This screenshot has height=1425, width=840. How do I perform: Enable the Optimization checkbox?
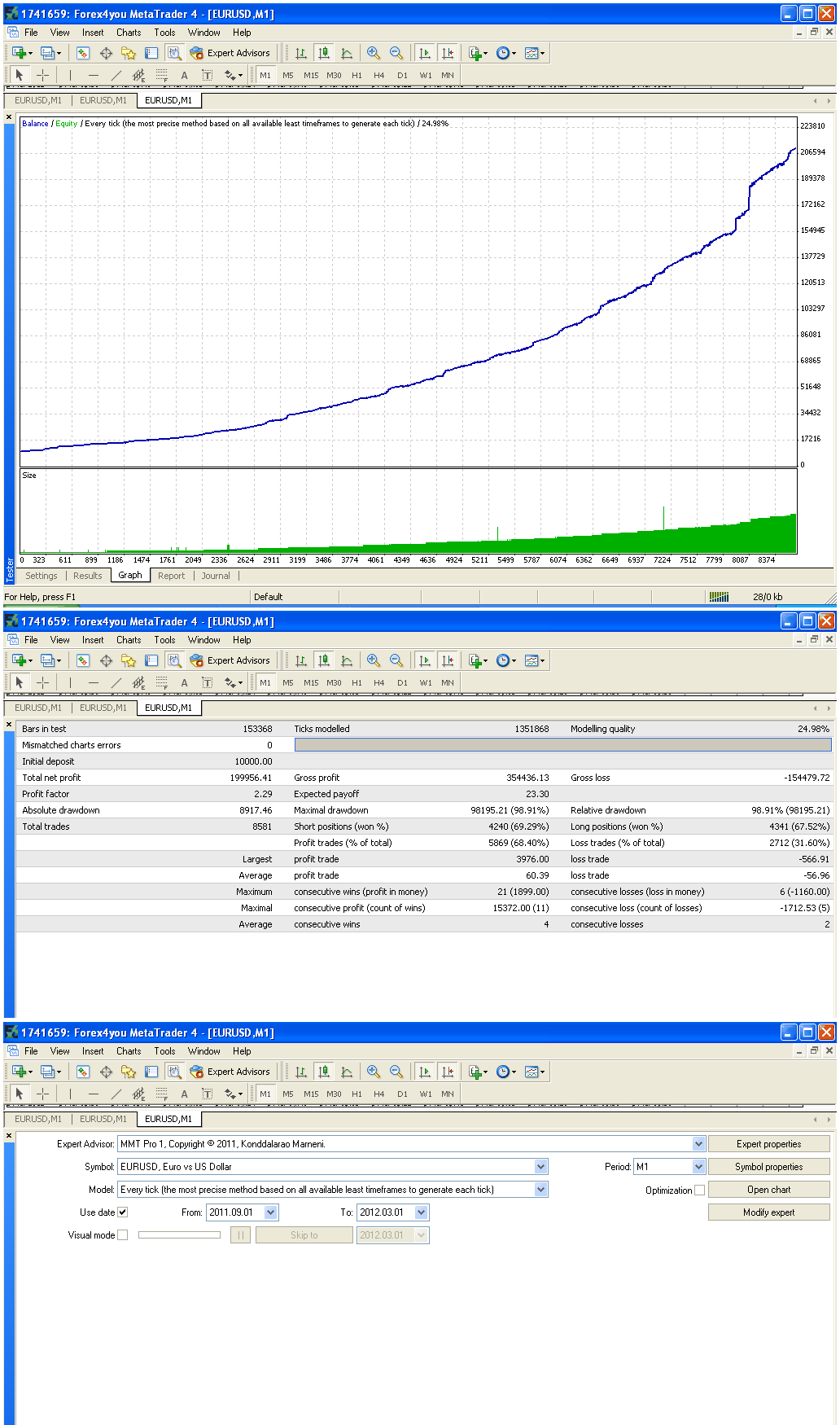699,1190
